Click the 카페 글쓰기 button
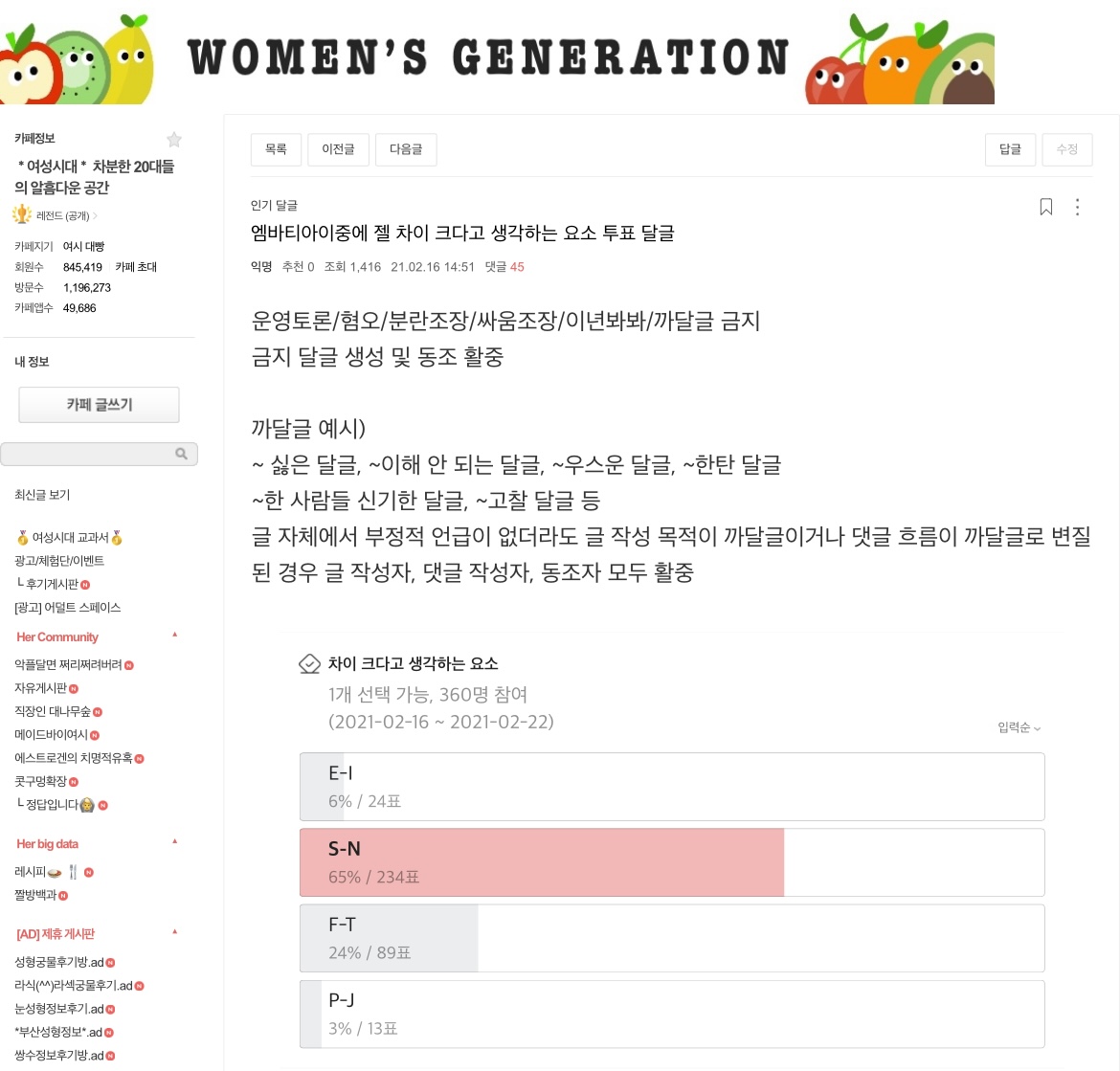The image size is (1120, 1071). [99, 405]
